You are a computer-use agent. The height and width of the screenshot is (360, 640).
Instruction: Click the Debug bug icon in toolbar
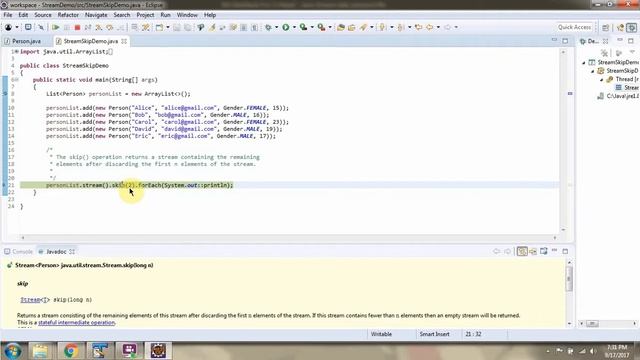point(268,27)
